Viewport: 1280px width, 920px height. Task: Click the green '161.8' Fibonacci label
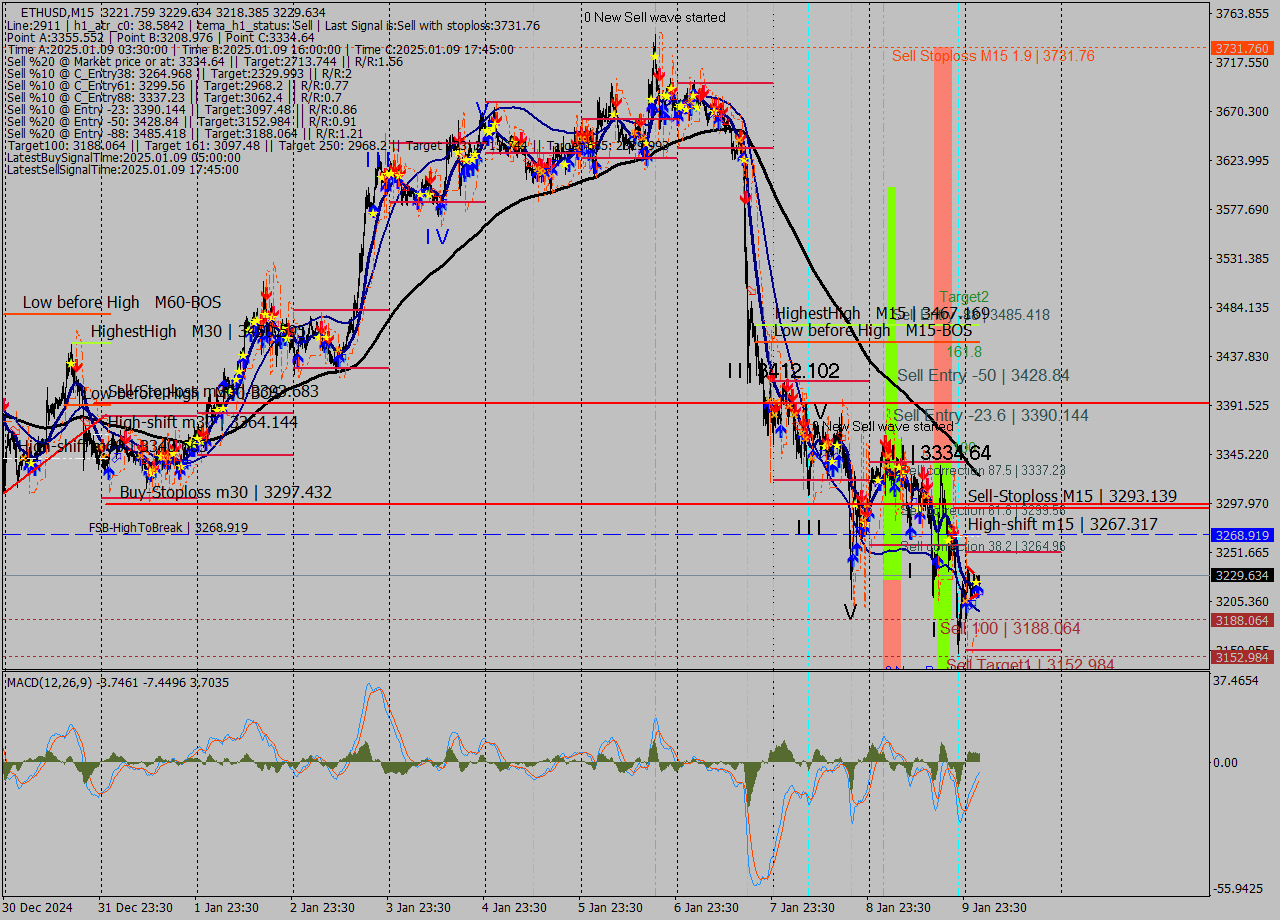tap(964, 352)
